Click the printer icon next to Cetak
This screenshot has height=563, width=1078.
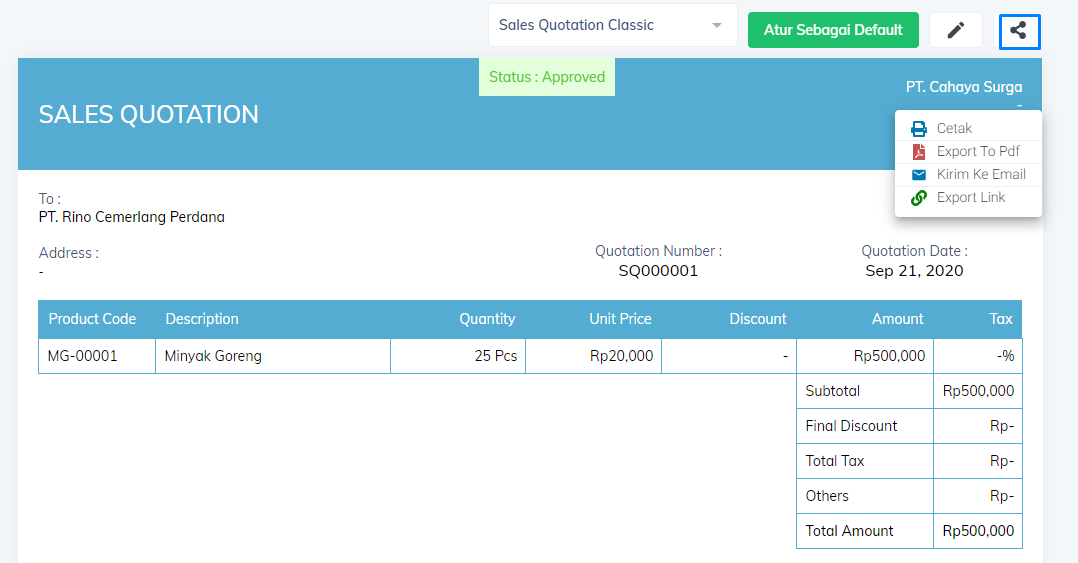(x=918, y=129)
